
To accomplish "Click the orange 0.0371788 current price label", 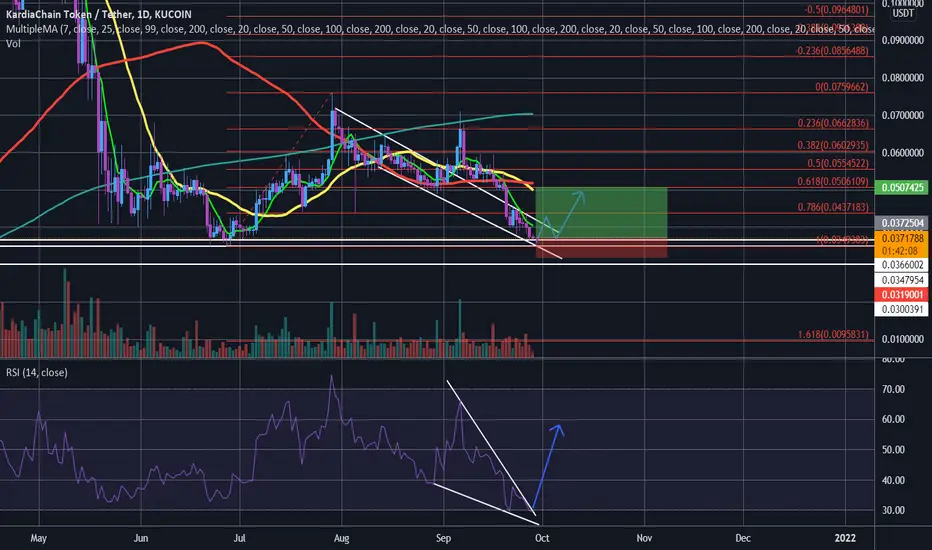I will (902, 238).
